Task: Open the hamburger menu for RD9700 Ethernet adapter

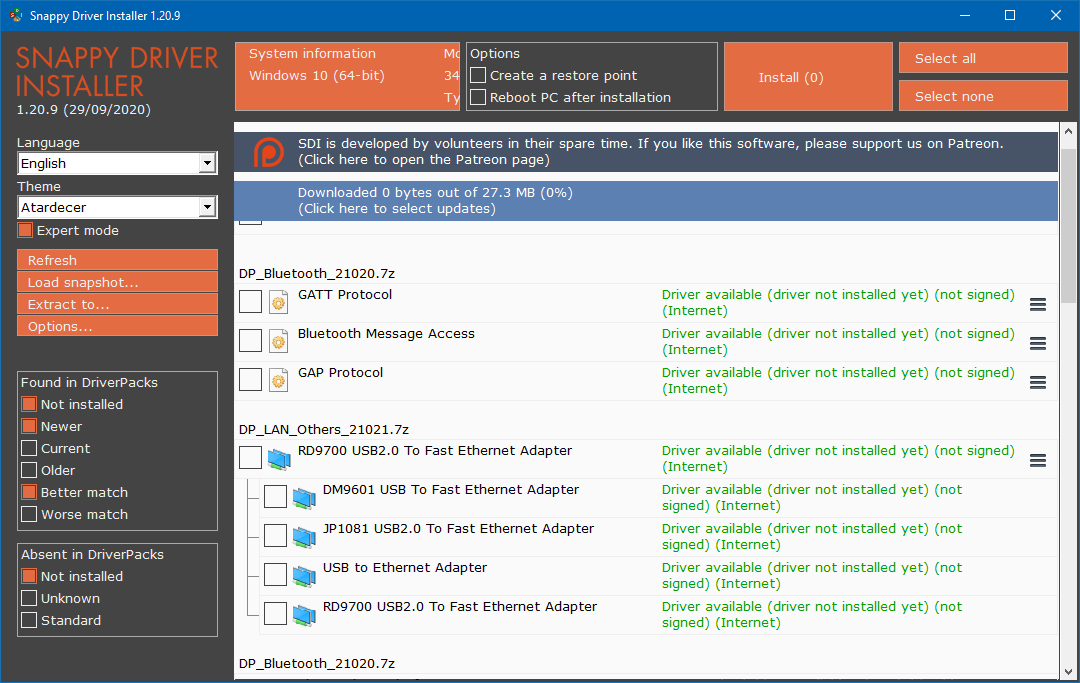Action: point(1037,460)
